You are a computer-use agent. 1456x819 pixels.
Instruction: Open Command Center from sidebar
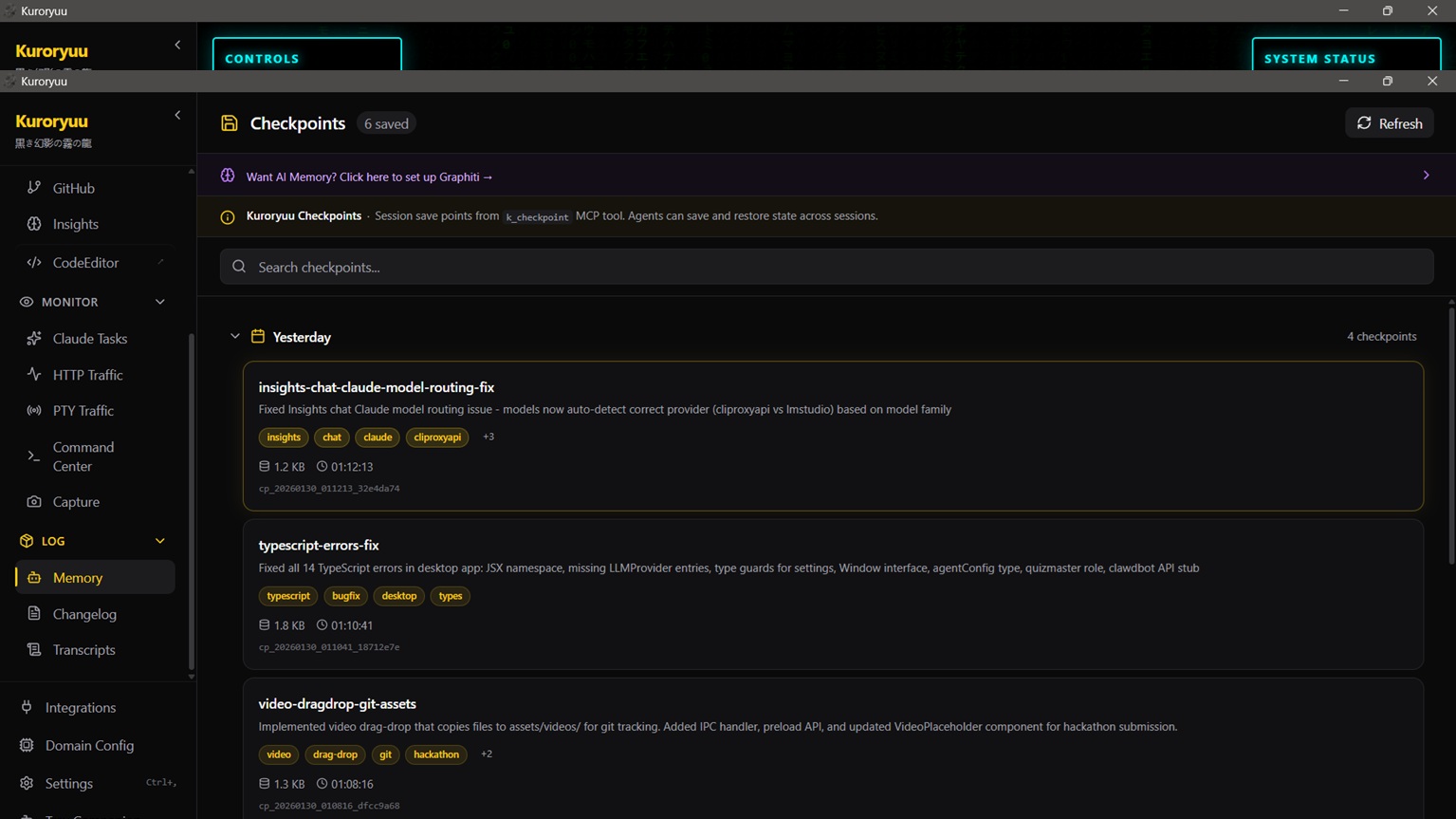click(x=83, y=456)
